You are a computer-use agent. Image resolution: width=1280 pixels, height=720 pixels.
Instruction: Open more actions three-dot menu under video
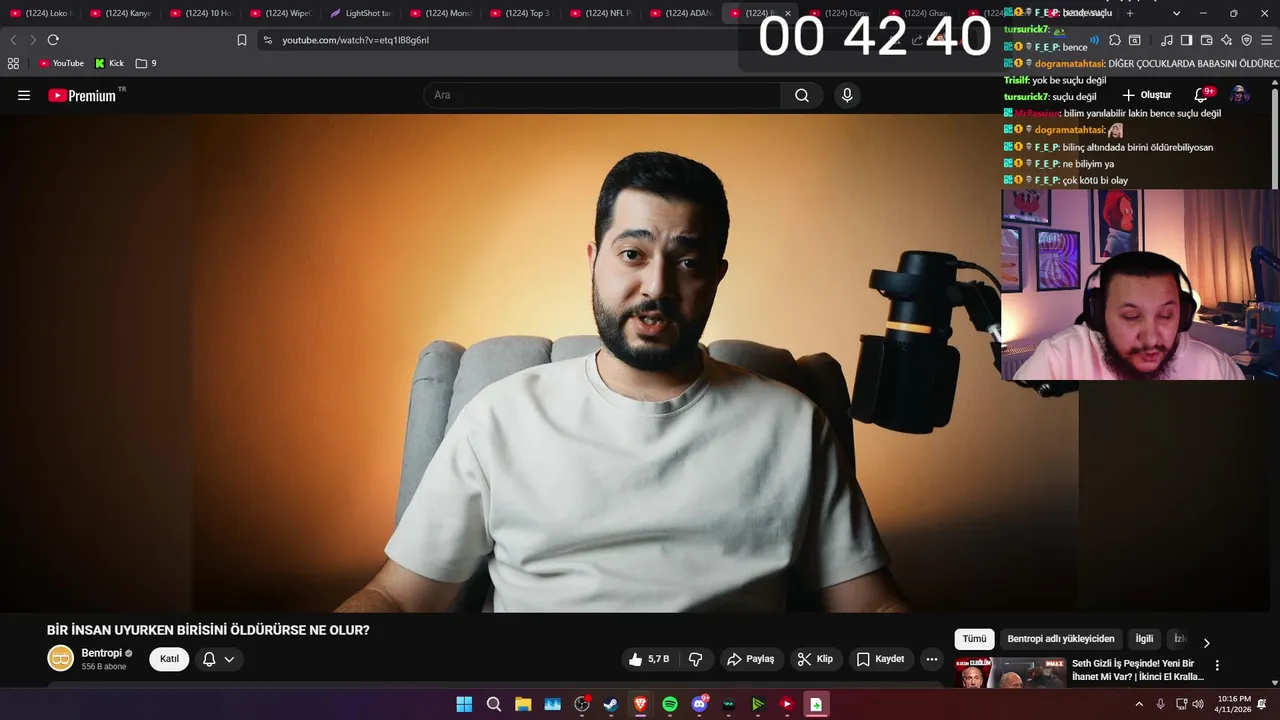[932, 659]
